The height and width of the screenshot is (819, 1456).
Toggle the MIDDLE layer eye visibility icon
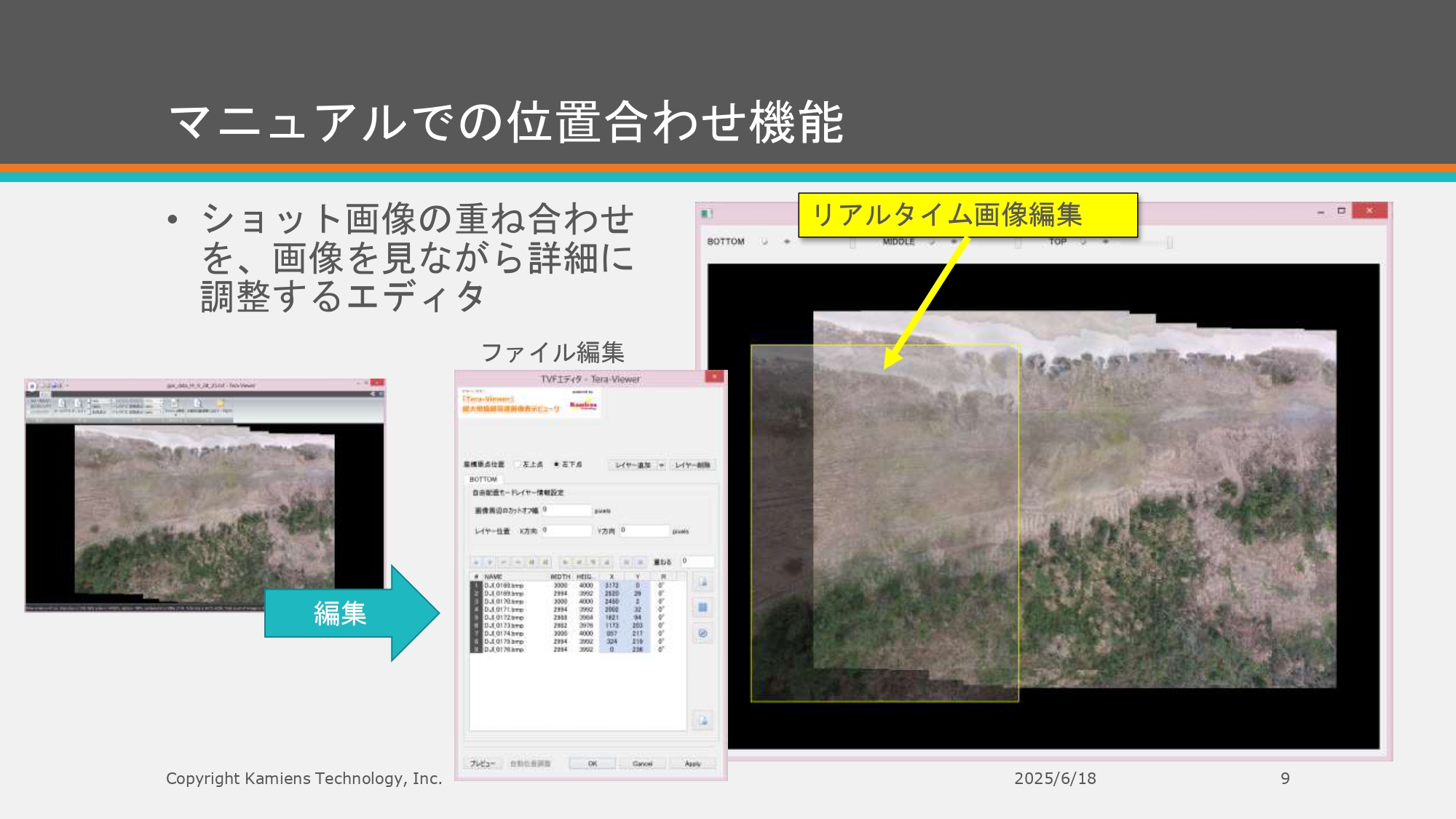click(x=954, y=242)
